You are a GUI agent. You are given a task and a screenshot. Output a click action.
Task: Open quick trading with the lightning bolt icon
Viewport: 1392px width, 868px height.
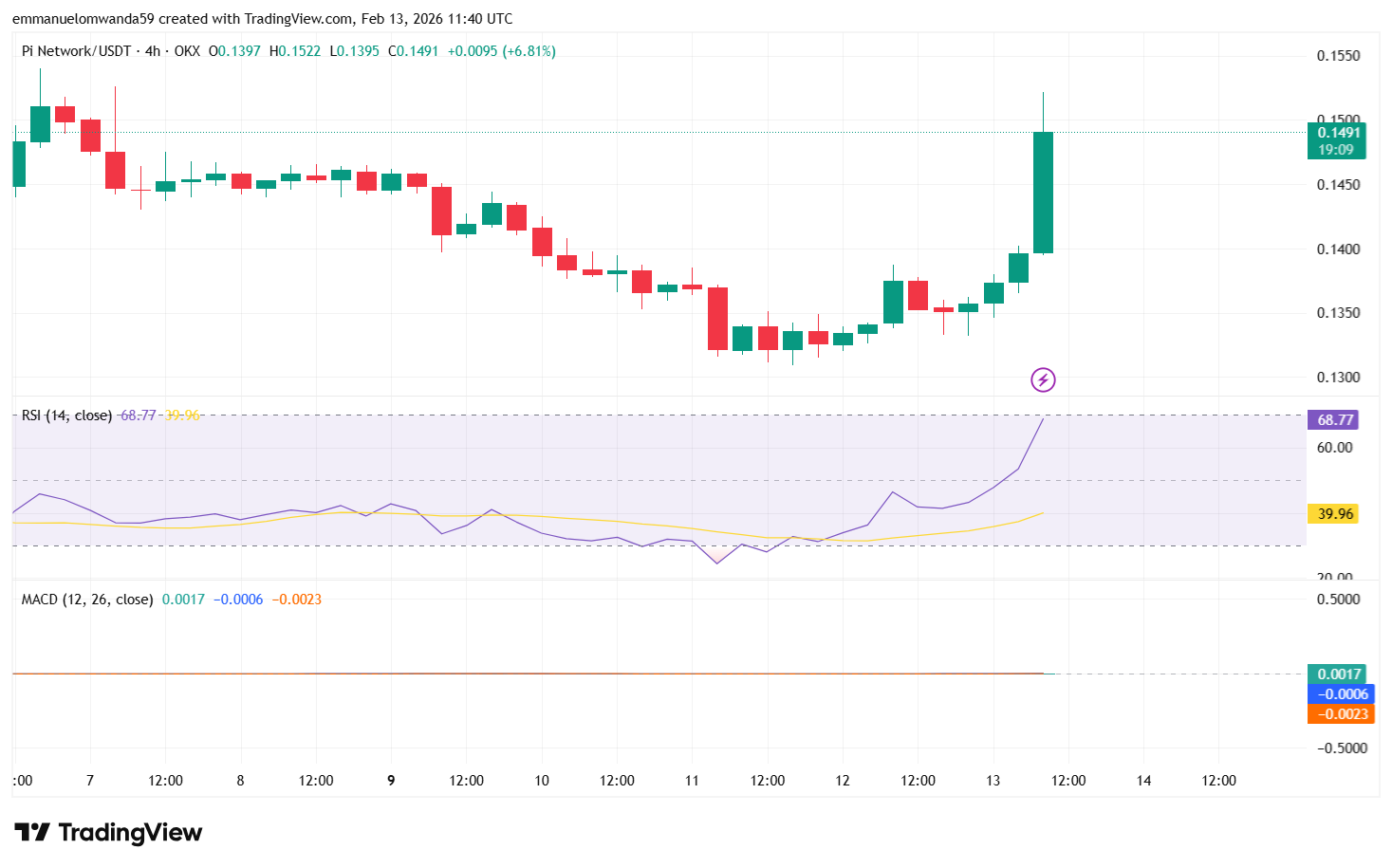[1042, 379]
